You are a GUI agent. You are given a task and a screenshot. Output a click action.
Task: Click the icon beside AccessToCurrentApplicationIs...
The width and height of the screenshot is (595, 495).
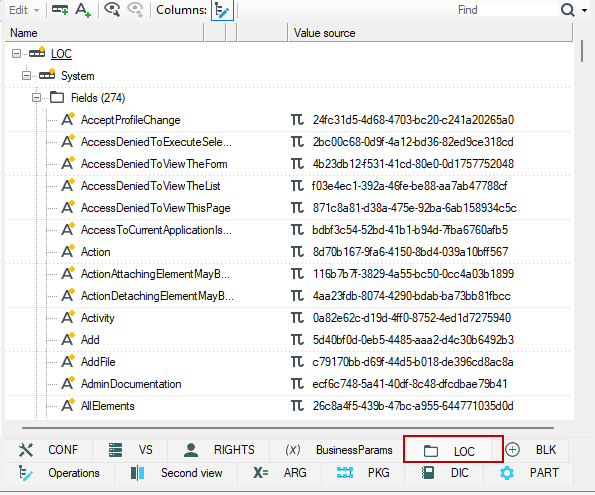[68, 229]
